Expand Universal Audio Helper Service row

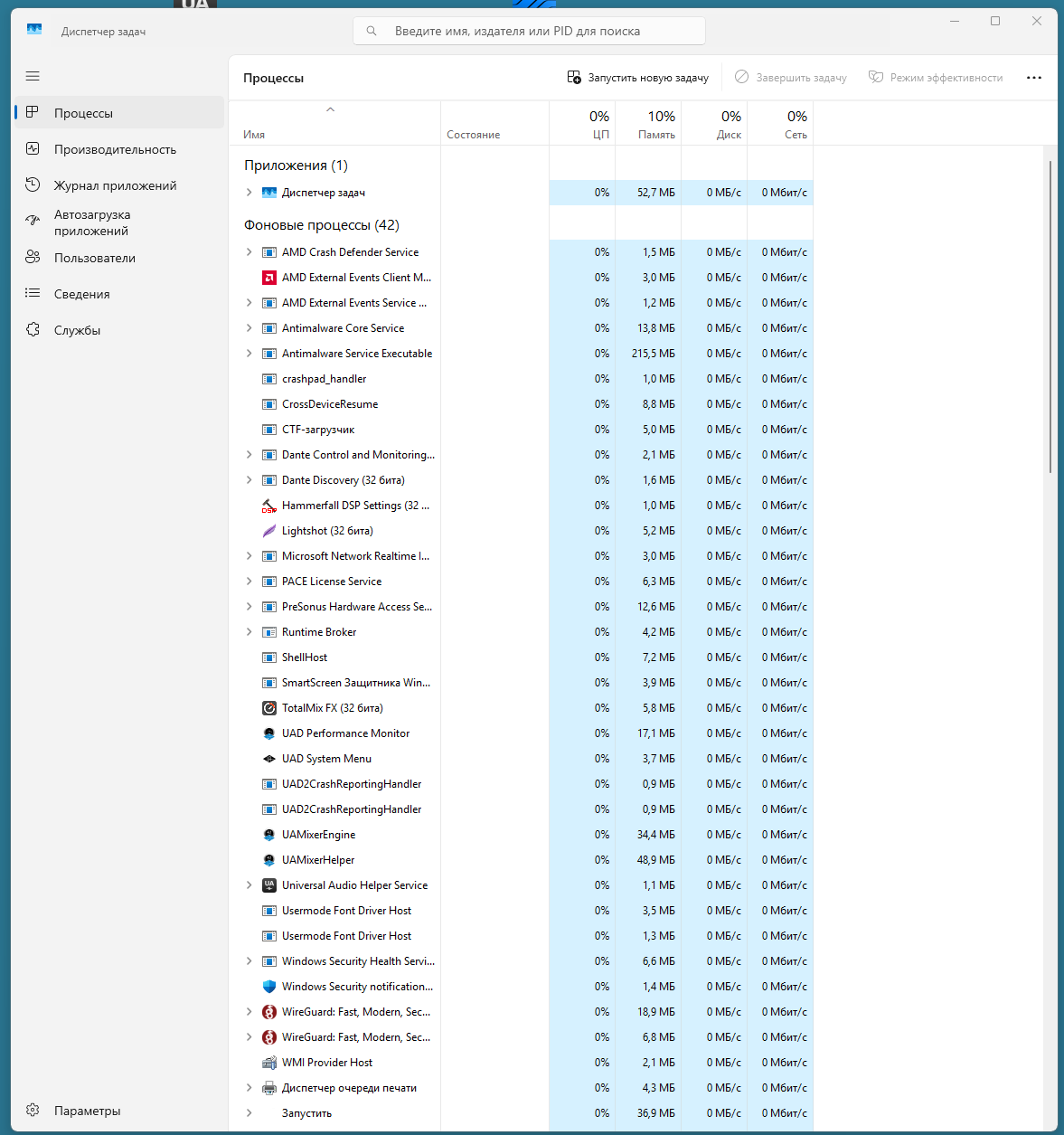[x=250, y=885]
